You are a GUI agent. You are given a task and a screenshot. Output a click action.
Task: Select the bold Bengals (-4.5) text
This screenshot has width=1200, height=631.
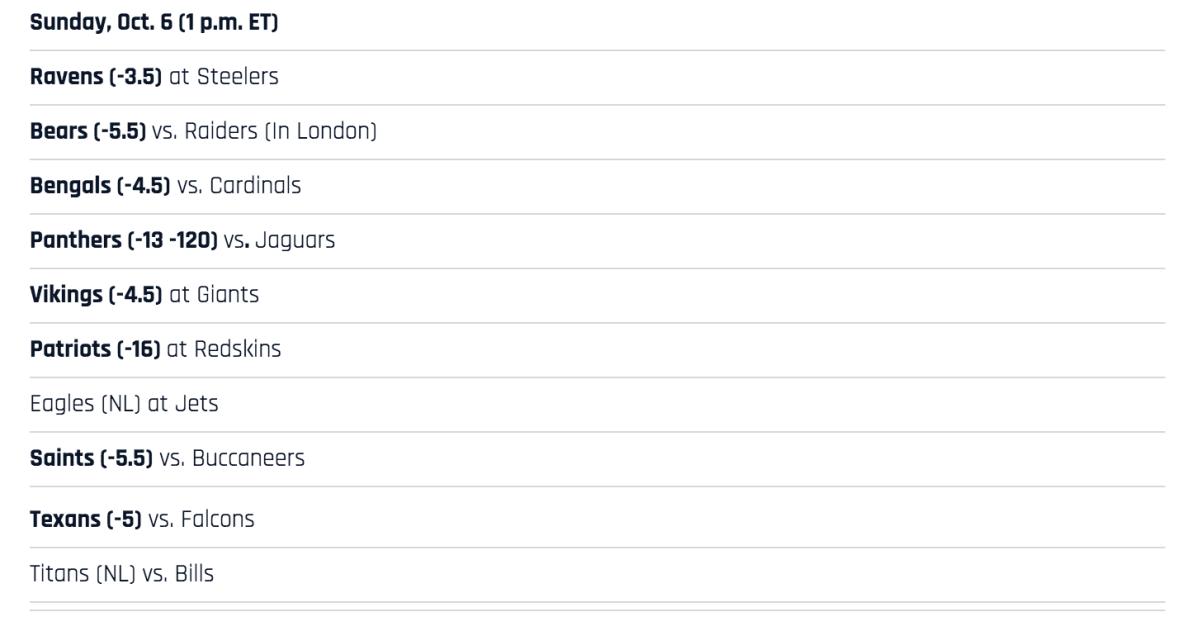[x=100, y=186]
